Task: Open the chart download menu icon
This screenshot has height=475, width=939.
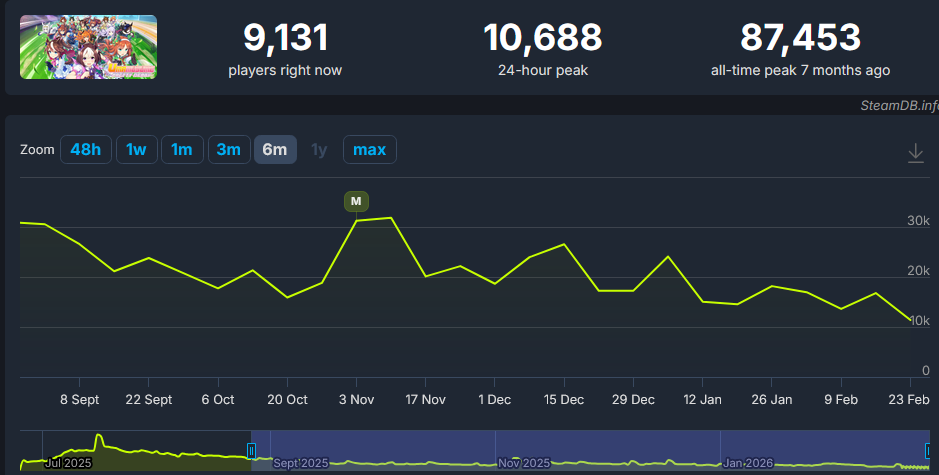Action: (915, 153)
